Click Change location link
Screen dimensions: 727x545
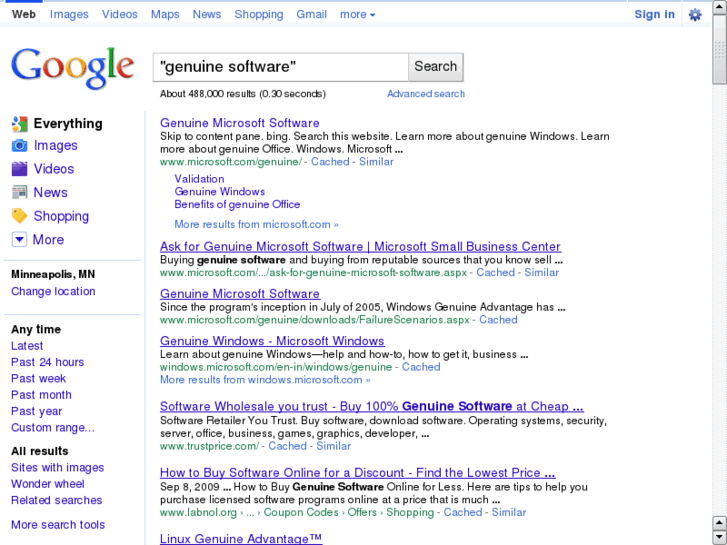(x=53, y=291)
